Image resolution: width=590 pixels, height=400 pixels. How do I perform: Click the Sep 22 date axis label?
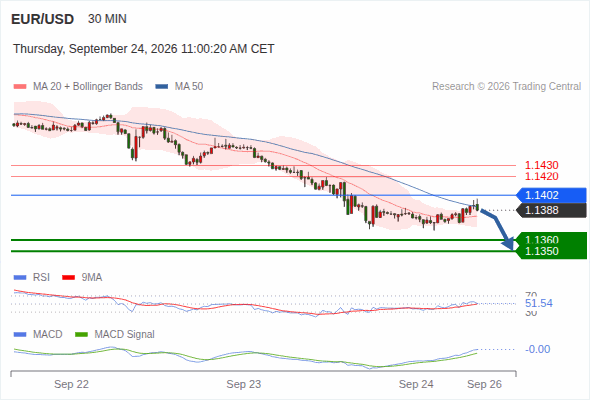[71, 384]
